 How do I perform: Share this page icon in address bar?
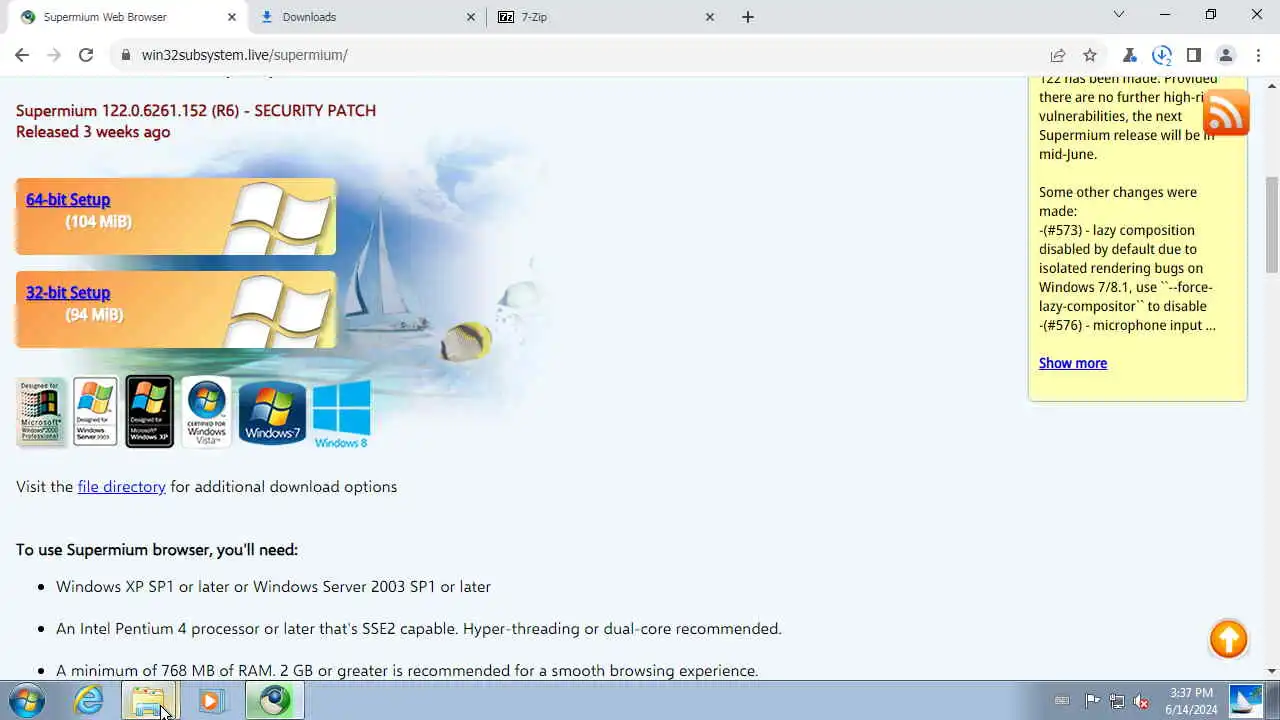[1058, 55]
